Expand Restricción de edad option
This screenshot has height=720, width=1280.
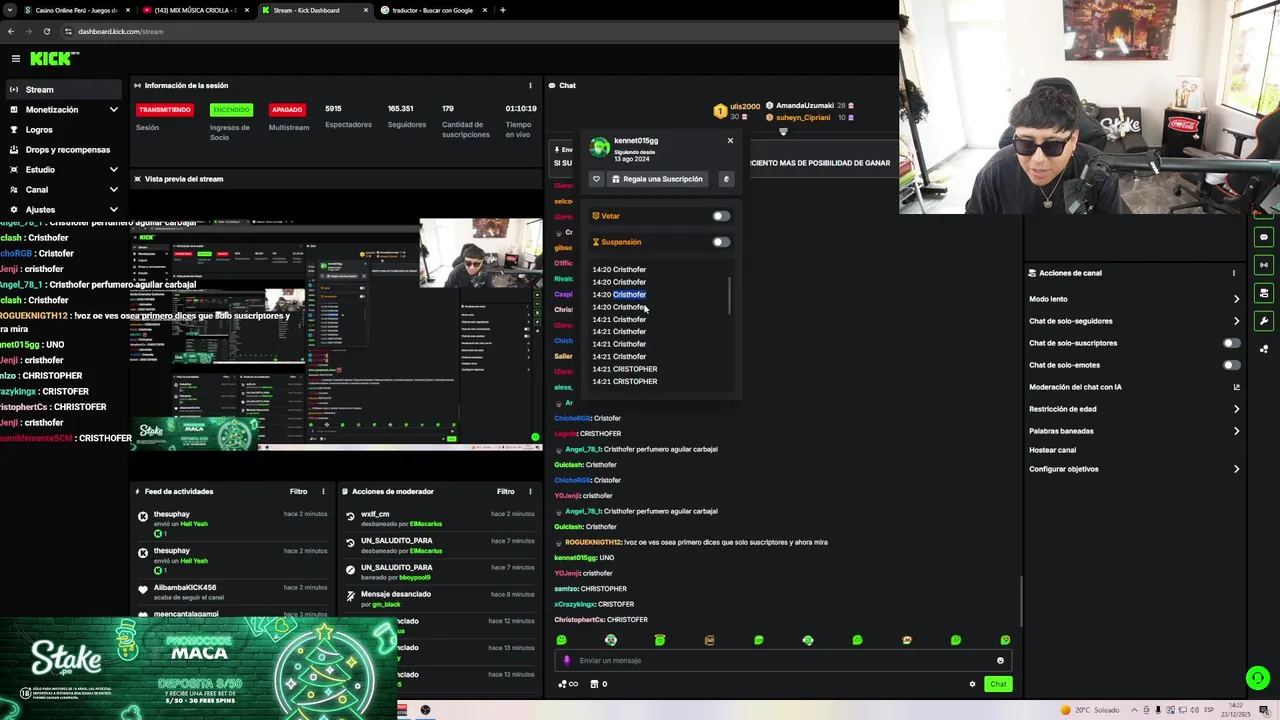[x=1135, y=409]
